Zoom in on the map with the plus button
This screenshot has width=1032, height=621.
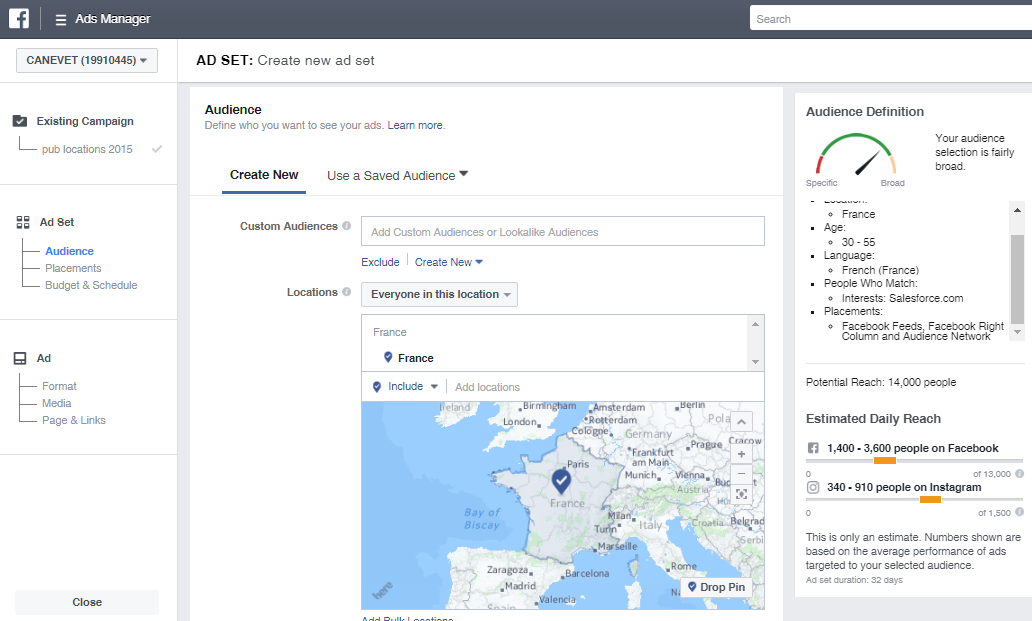coord(741,454)
